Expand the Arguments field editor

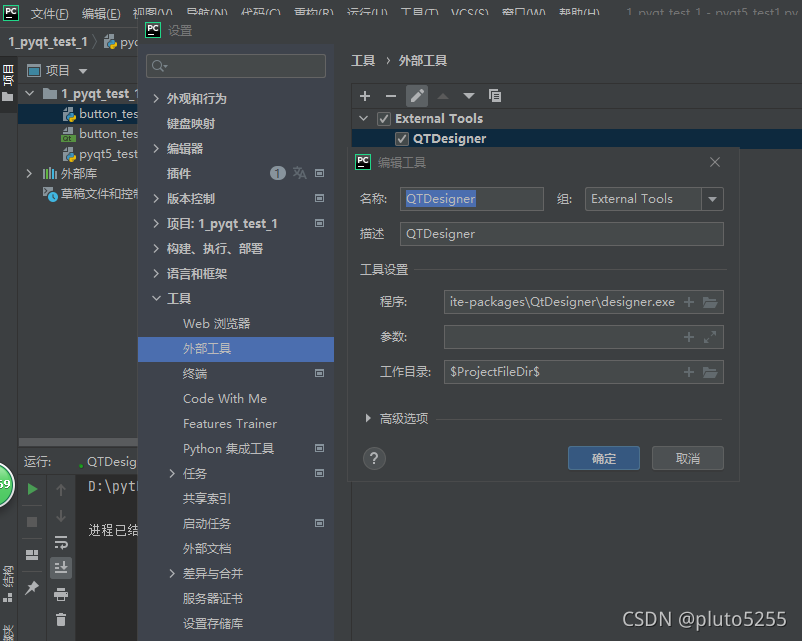[x=710, y=337]
